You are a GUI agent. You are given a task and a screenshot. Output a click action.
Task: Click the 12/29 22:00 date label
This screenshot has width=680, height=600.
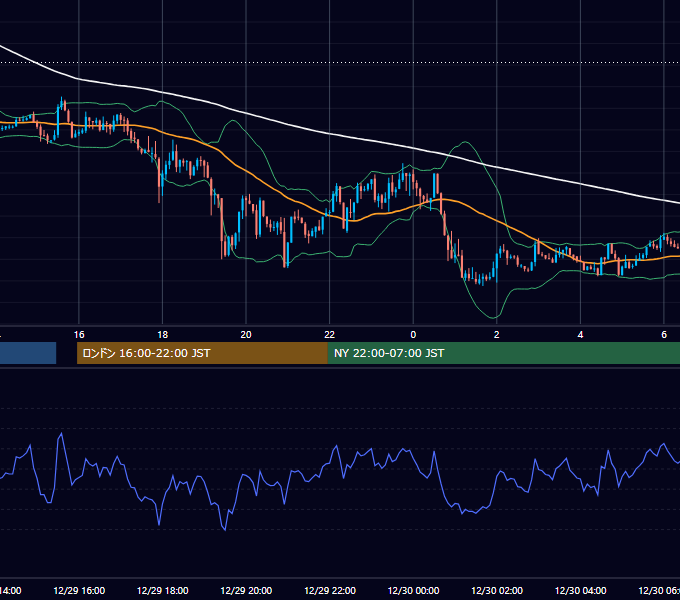click(x=330, y=590)
